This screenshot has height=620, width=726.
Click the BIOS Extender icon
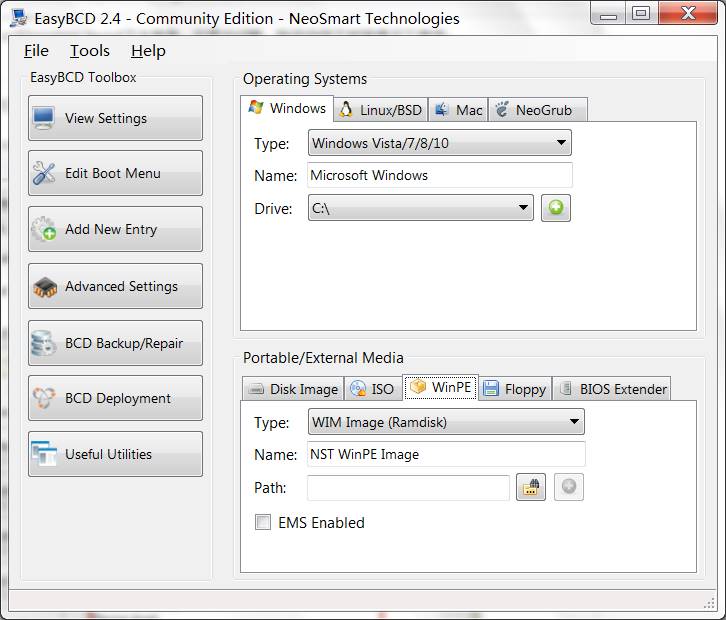click(565, 388)
